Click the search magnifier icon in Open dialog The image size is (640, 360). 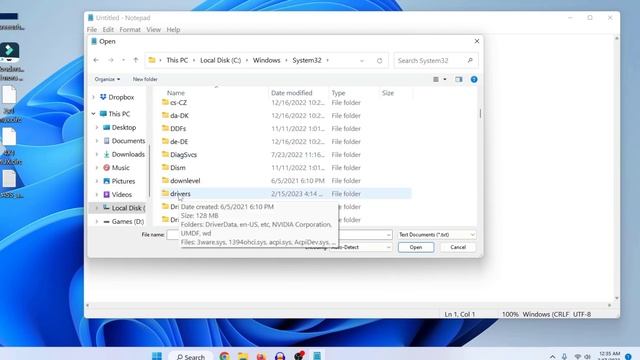[470, 60]
